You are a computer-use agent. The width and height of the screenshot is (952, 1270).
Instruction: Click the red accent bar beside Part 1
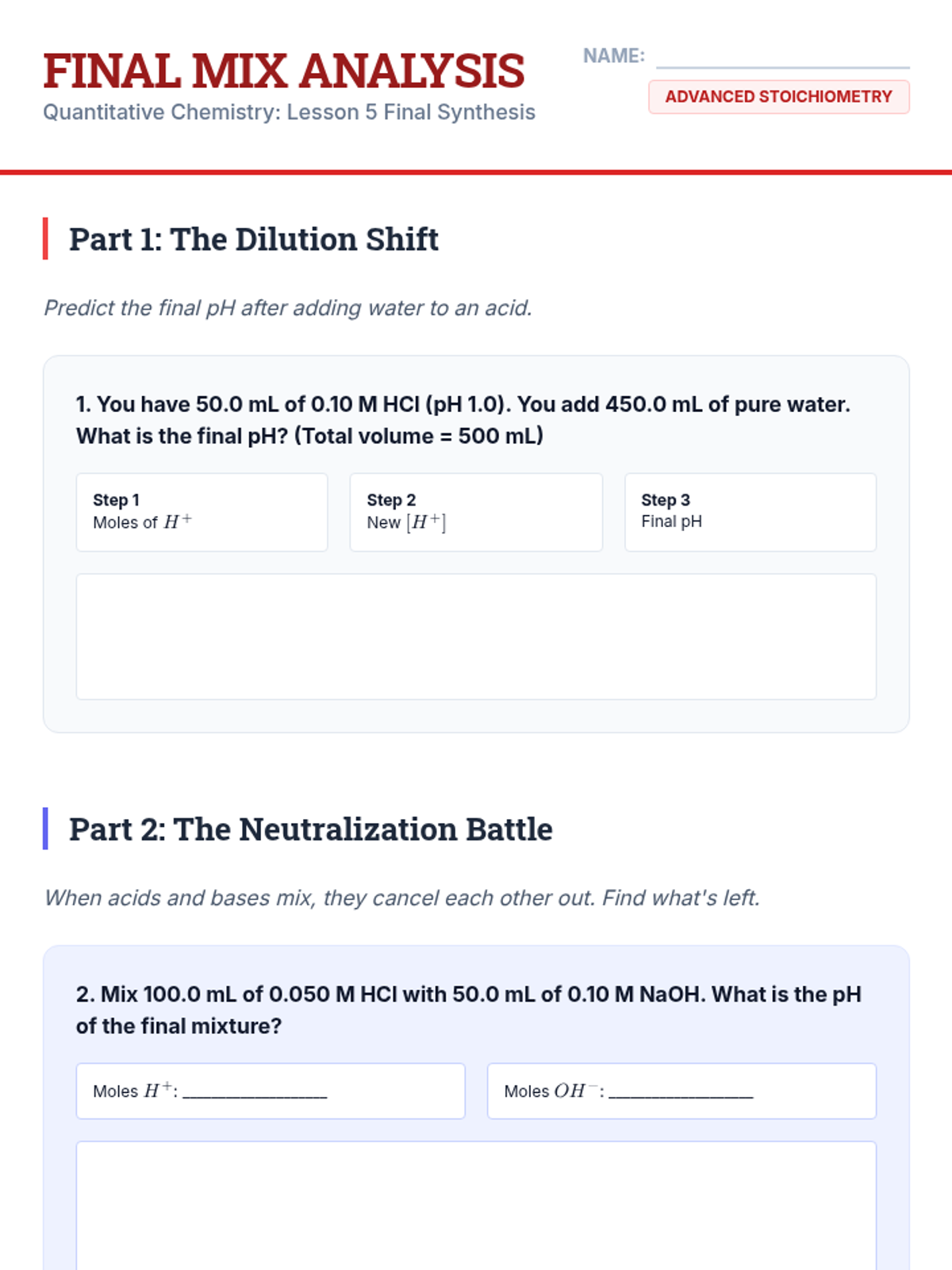(45, 239)
